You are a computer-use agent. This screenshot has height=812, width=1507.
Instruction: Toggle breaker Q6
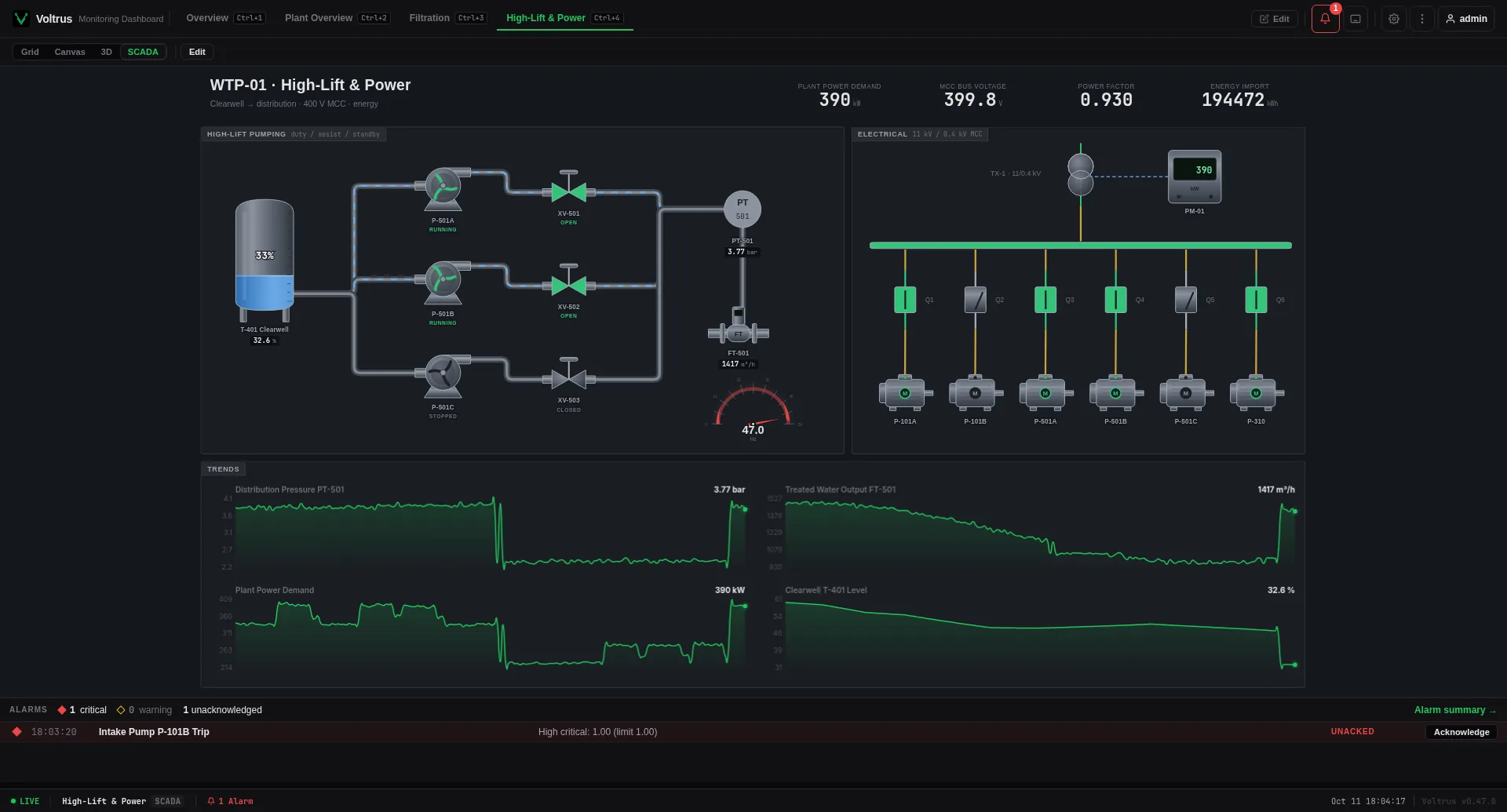pyautogui.click(x=1256, y=300)
